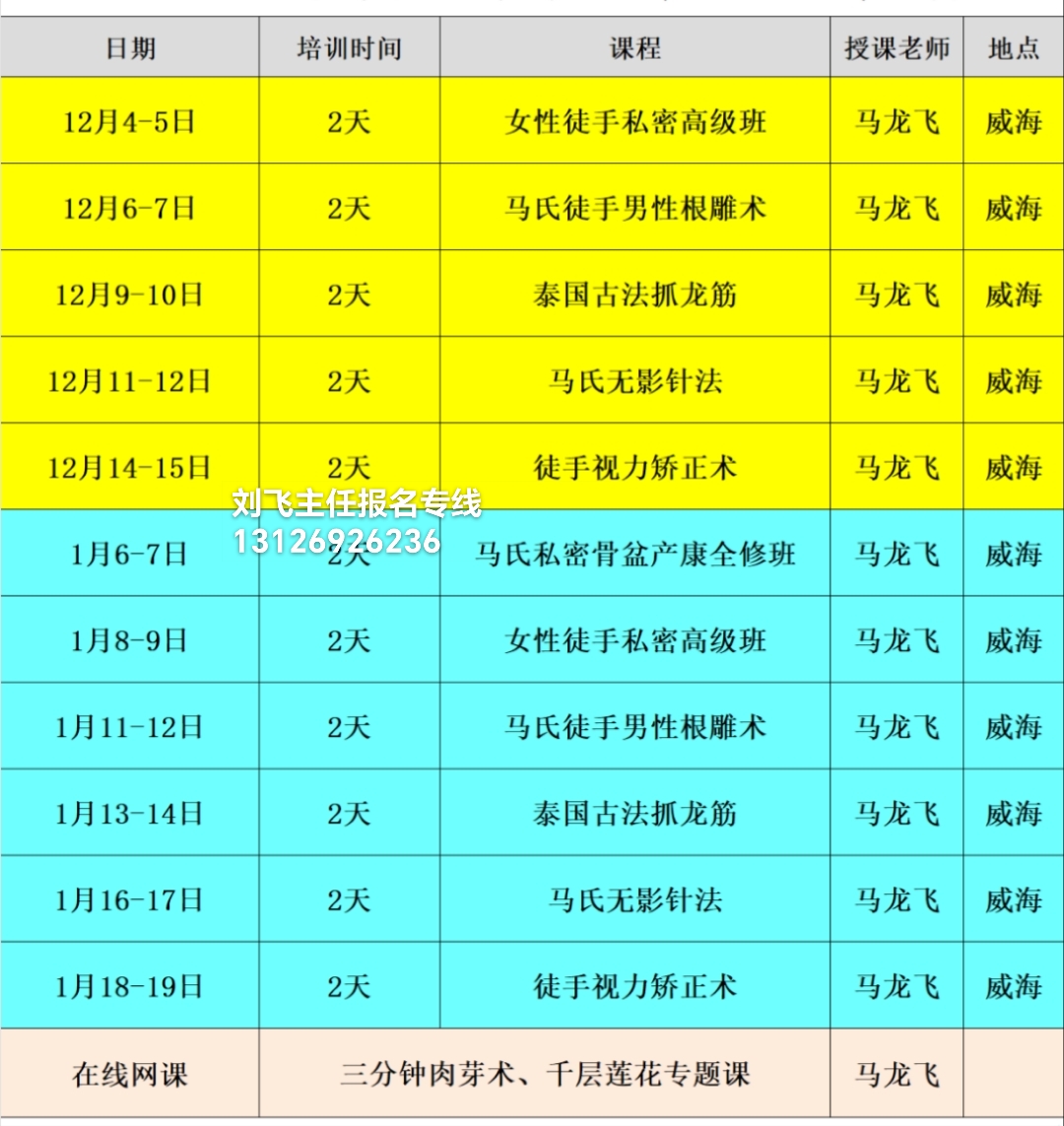Viewport: 1064px width, 1126px height.
Task: Click the 12月6-7日 date cell
Action: (x=130, y=208)
